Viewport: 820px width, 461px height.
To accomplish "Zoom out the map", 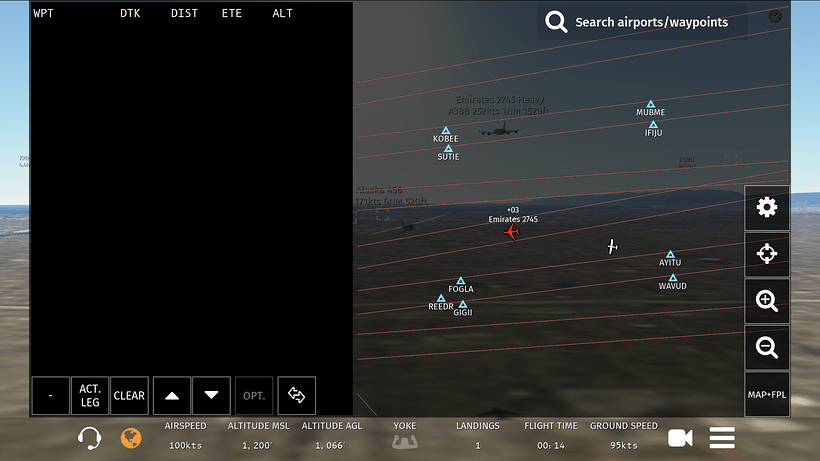I will (767, 347).
